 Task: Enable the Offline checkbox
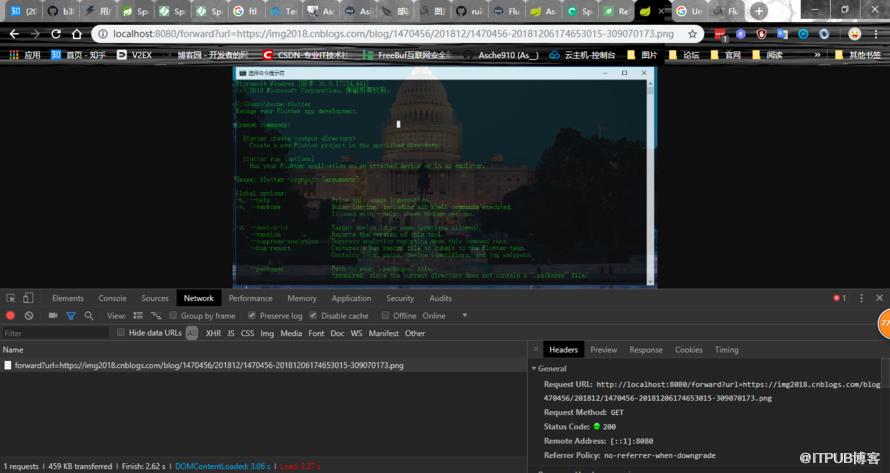[x=385, y=316]
